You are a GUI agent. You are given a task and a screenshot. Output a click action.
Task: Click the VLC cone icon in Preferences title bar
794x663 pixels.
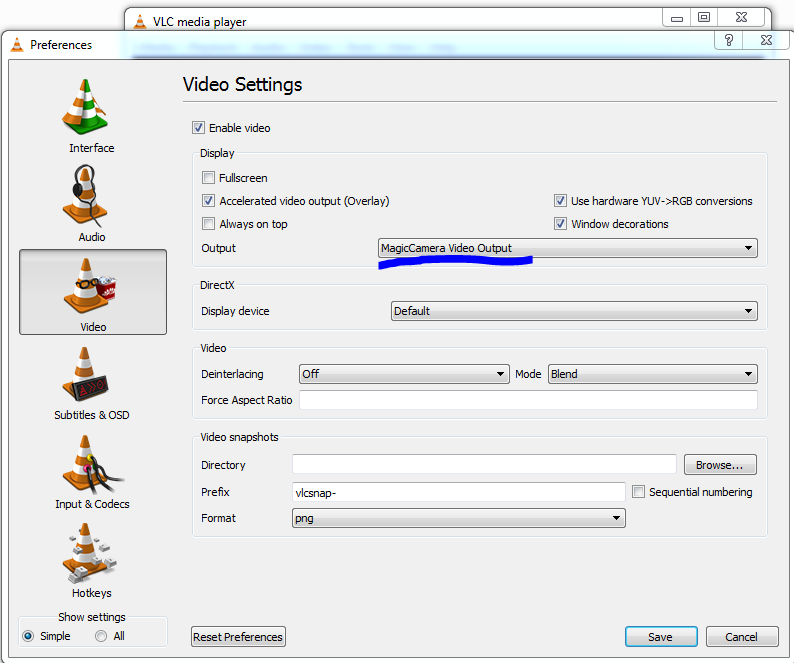pyautogui.click(x=17, y=45)
